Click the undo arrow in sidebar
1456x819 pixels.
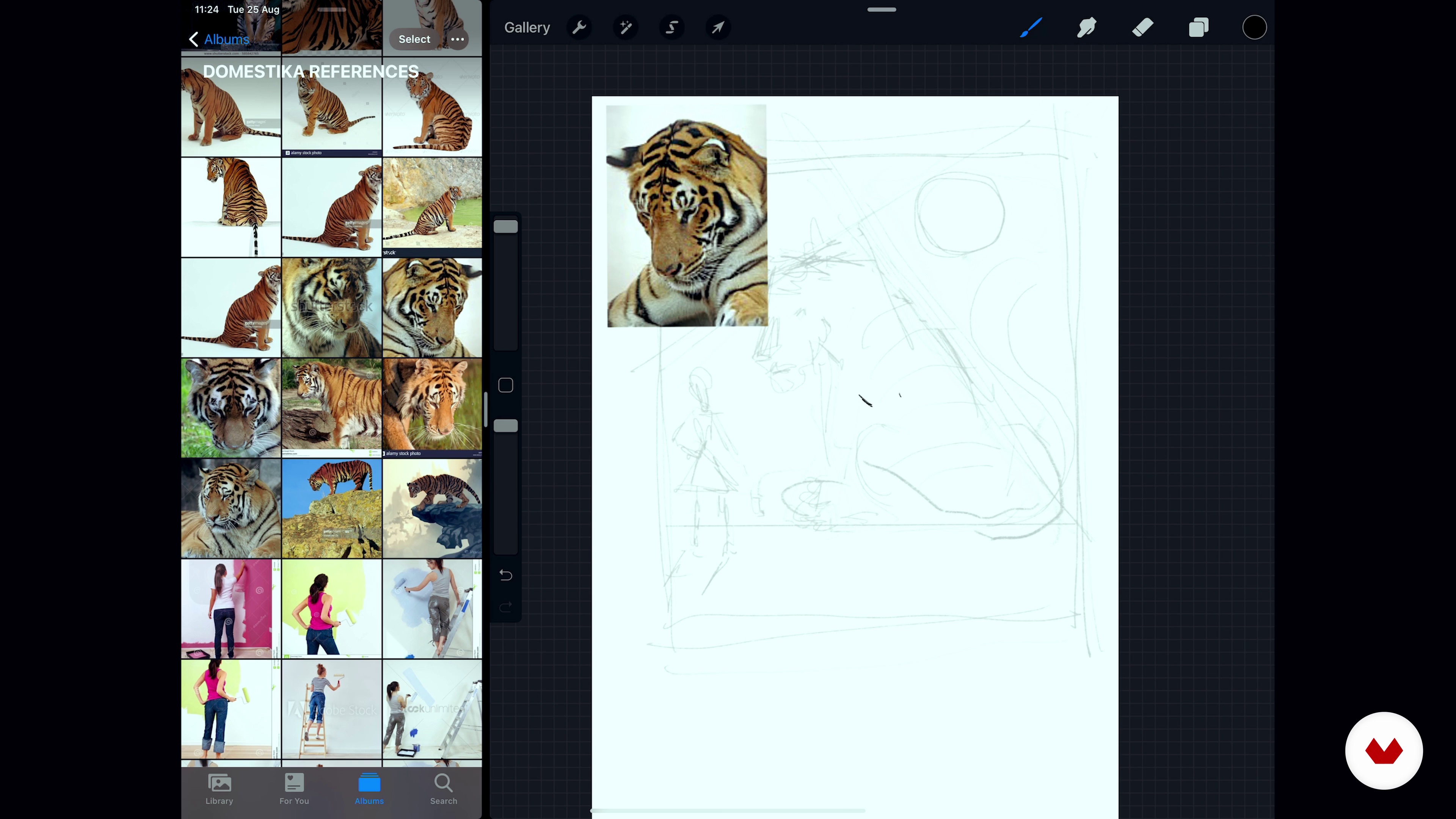505,576
